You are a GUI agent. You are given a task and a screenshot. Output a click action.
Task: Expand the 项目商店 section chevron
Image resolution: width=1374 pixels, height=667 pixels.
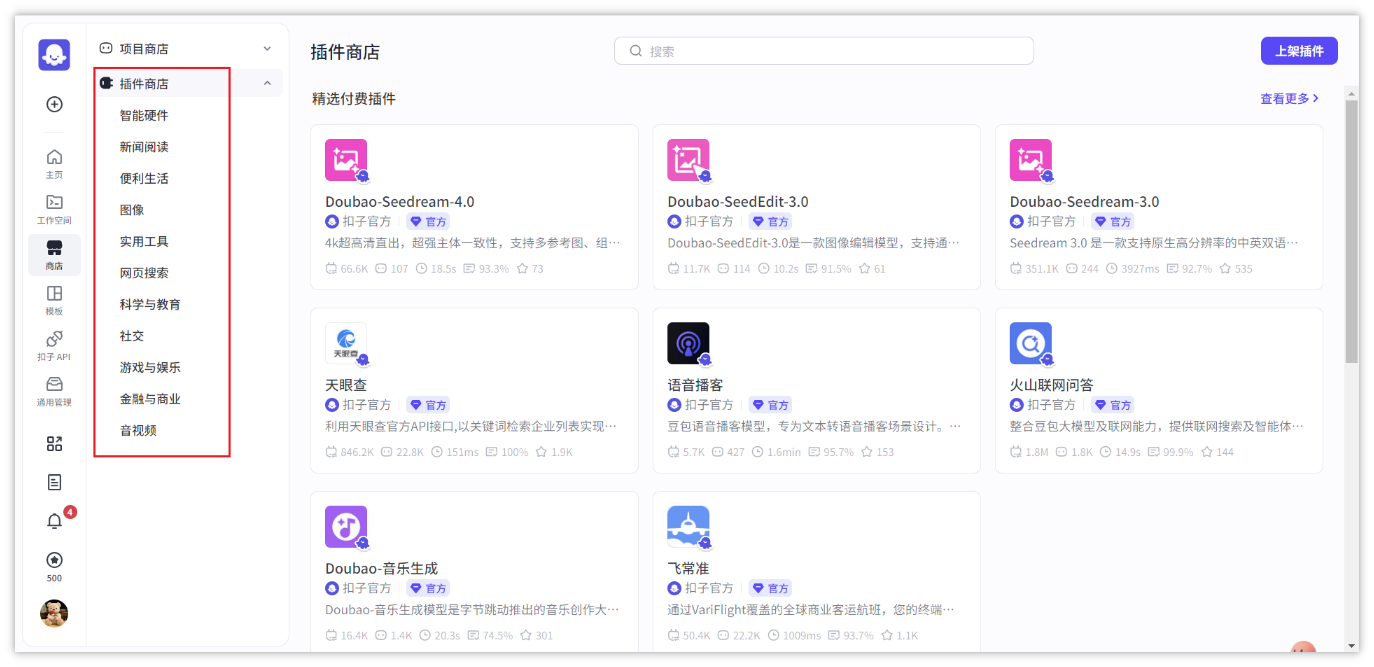pyautogui.click(x=267, y=48)
